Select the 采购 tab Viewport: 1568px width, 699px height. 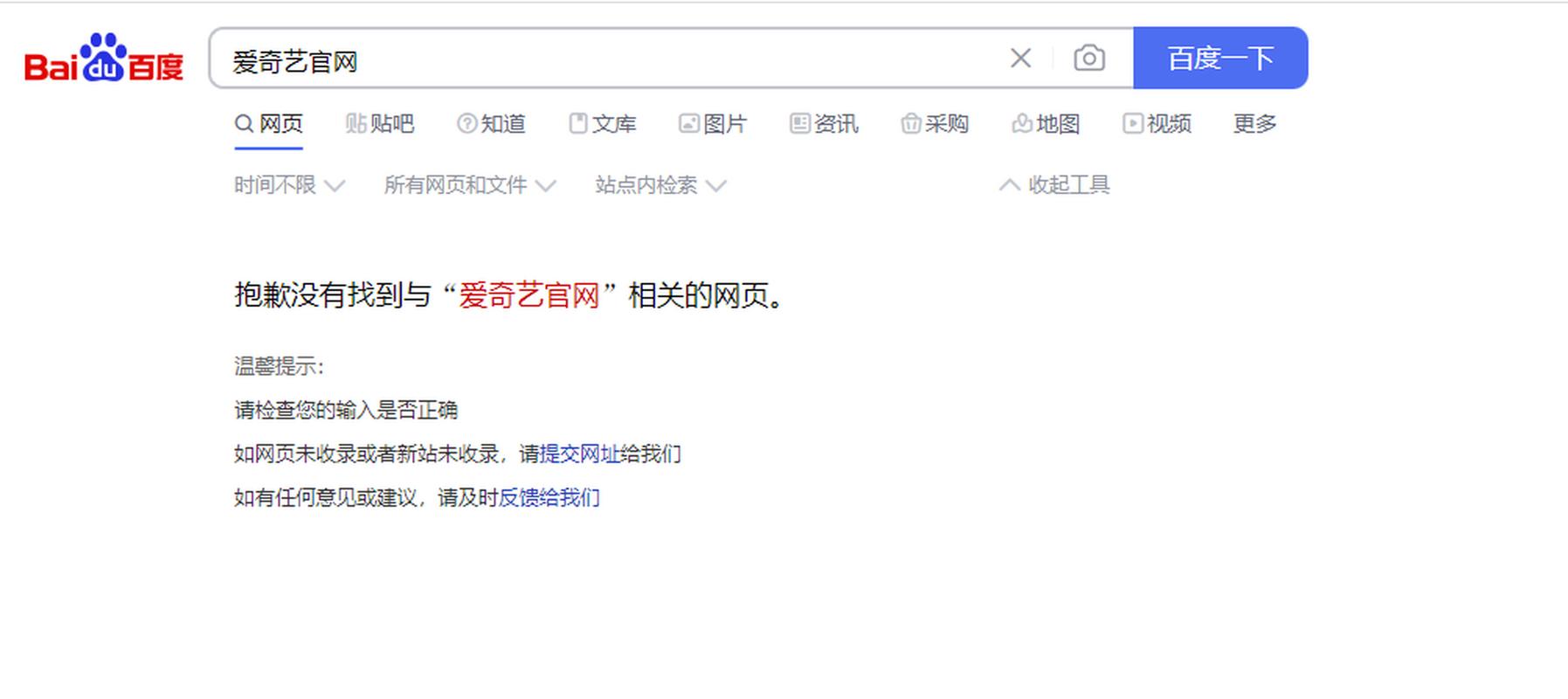click(935, 124)
